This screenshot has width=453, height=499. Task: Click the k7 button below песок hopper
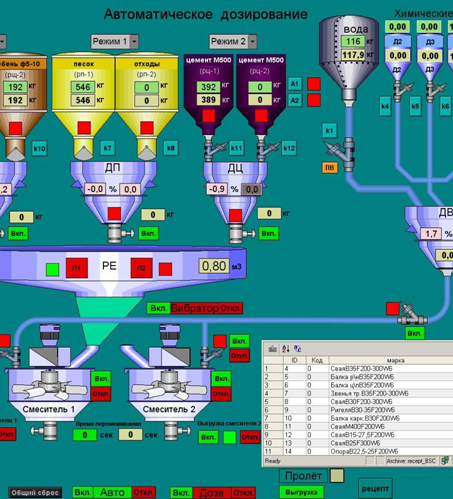pyautogui.click(x=108, y=148)
